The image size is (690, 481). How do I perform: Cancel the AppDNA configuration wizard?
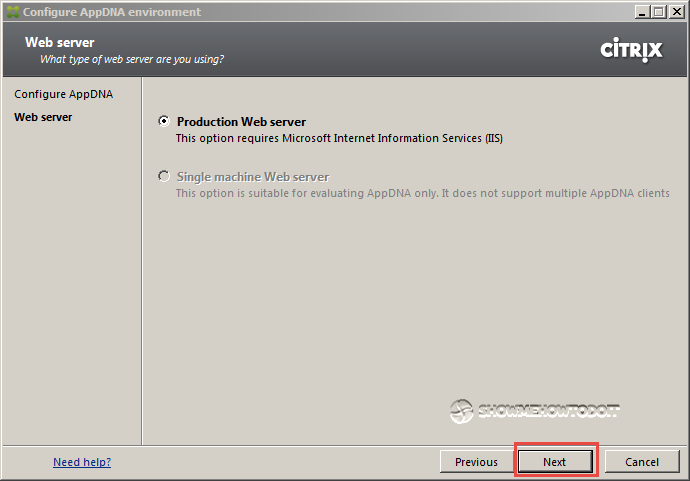[642, 462]
